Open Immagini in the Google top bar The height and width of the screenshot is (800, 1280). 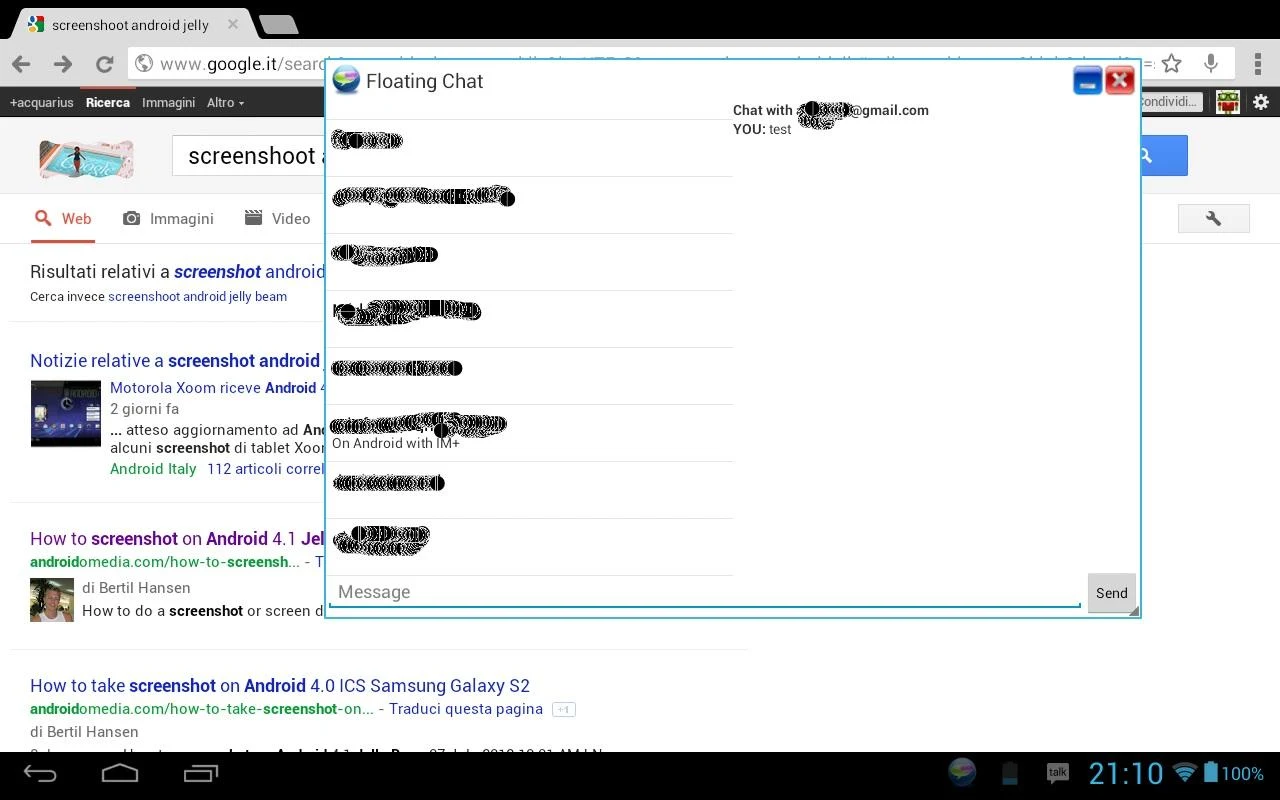168,102
